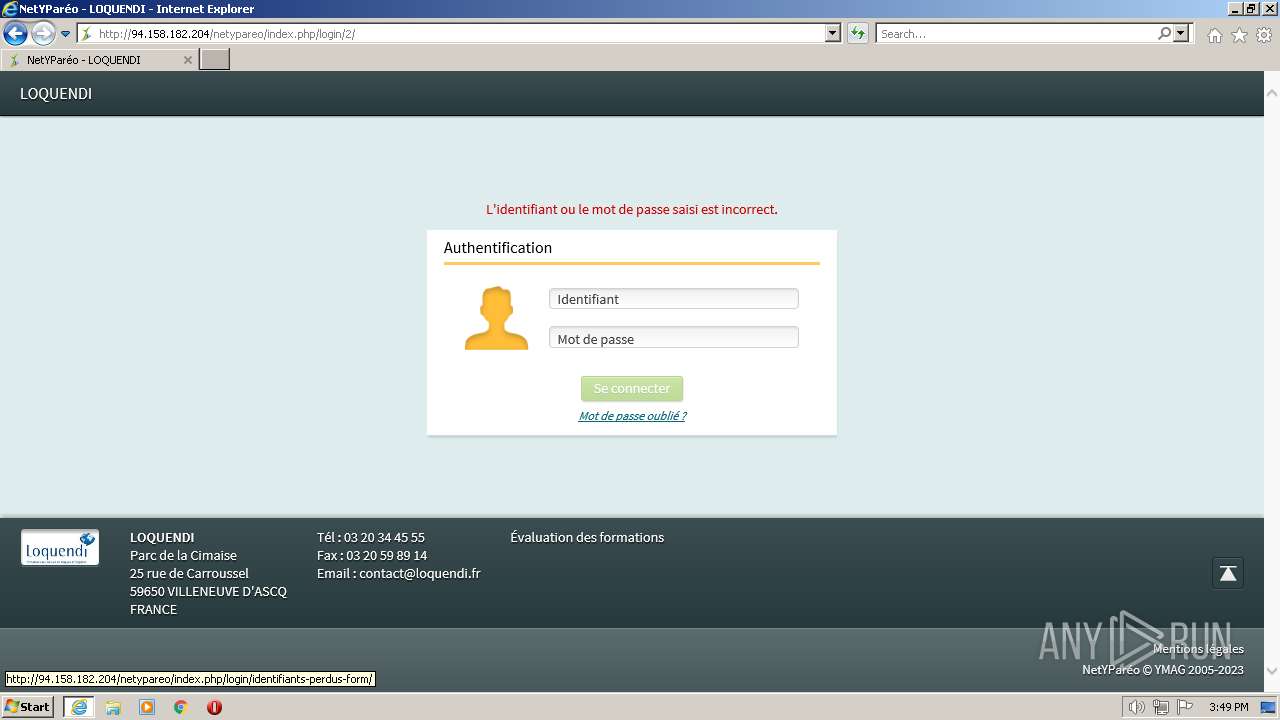Click the 59650 VILLENEUVE D'ASCQ address line
The height and width of the screenshot is (720, 1280).
[208, 591]
